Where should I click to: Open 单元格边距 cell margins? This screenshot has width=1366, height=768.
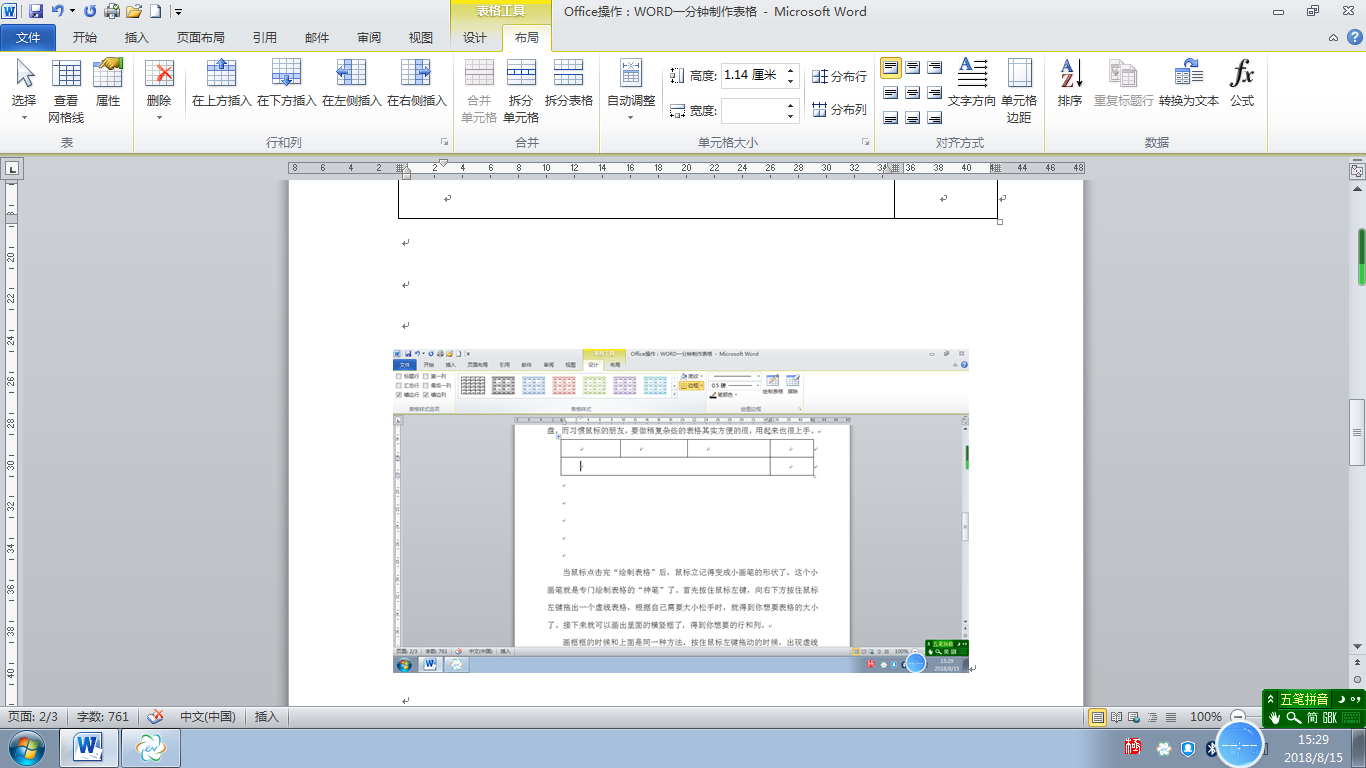click(x=1019, y=90)
